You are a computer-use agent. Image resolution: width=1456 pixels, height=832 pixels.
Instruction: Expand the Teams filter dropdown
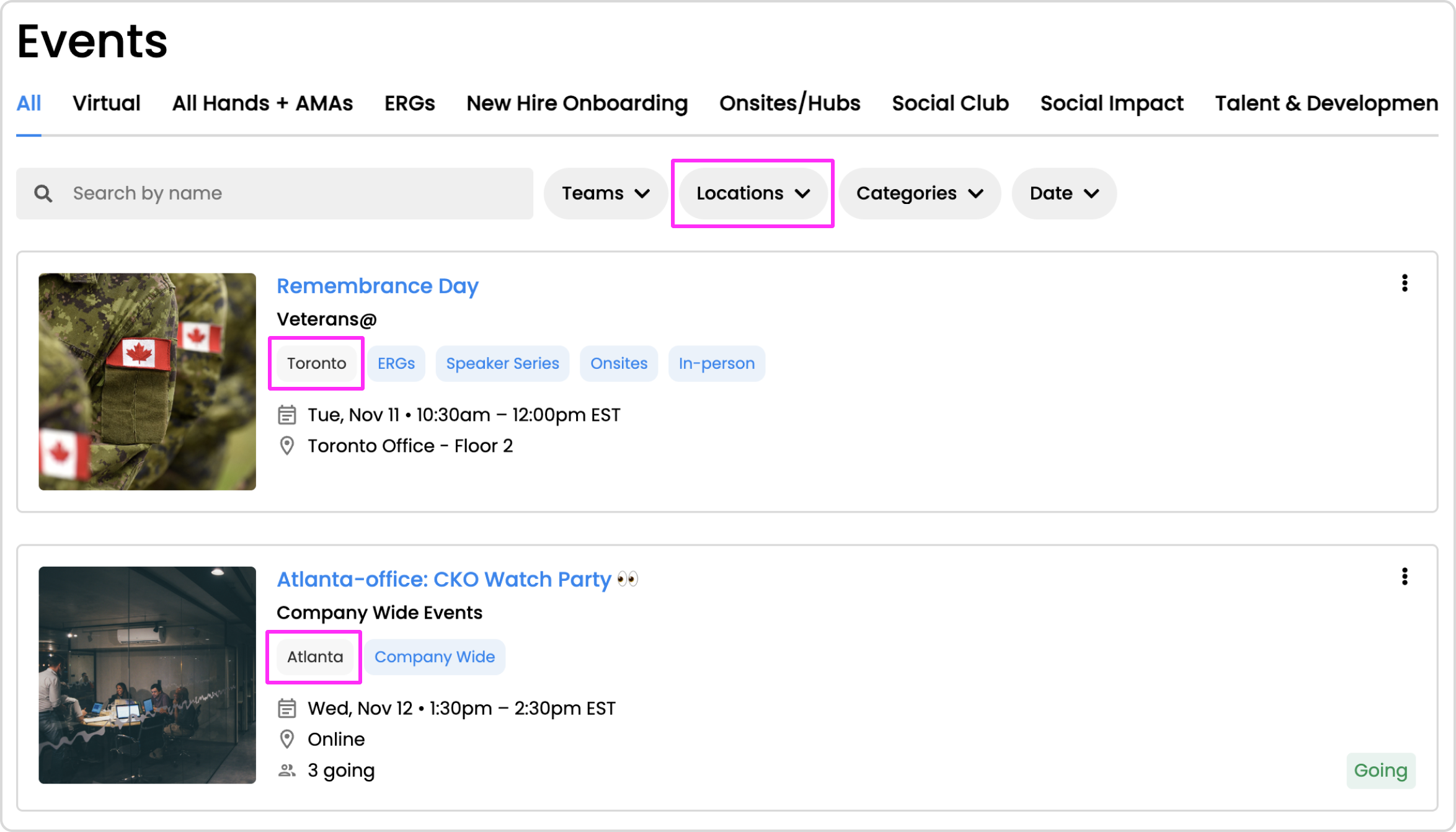point(605,193)
